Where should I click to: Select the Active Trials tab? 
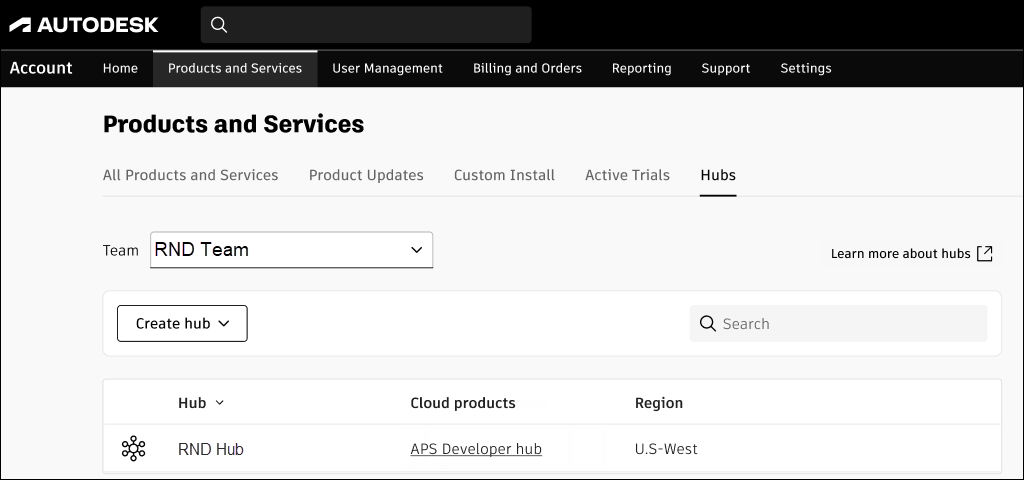point(627,175)
